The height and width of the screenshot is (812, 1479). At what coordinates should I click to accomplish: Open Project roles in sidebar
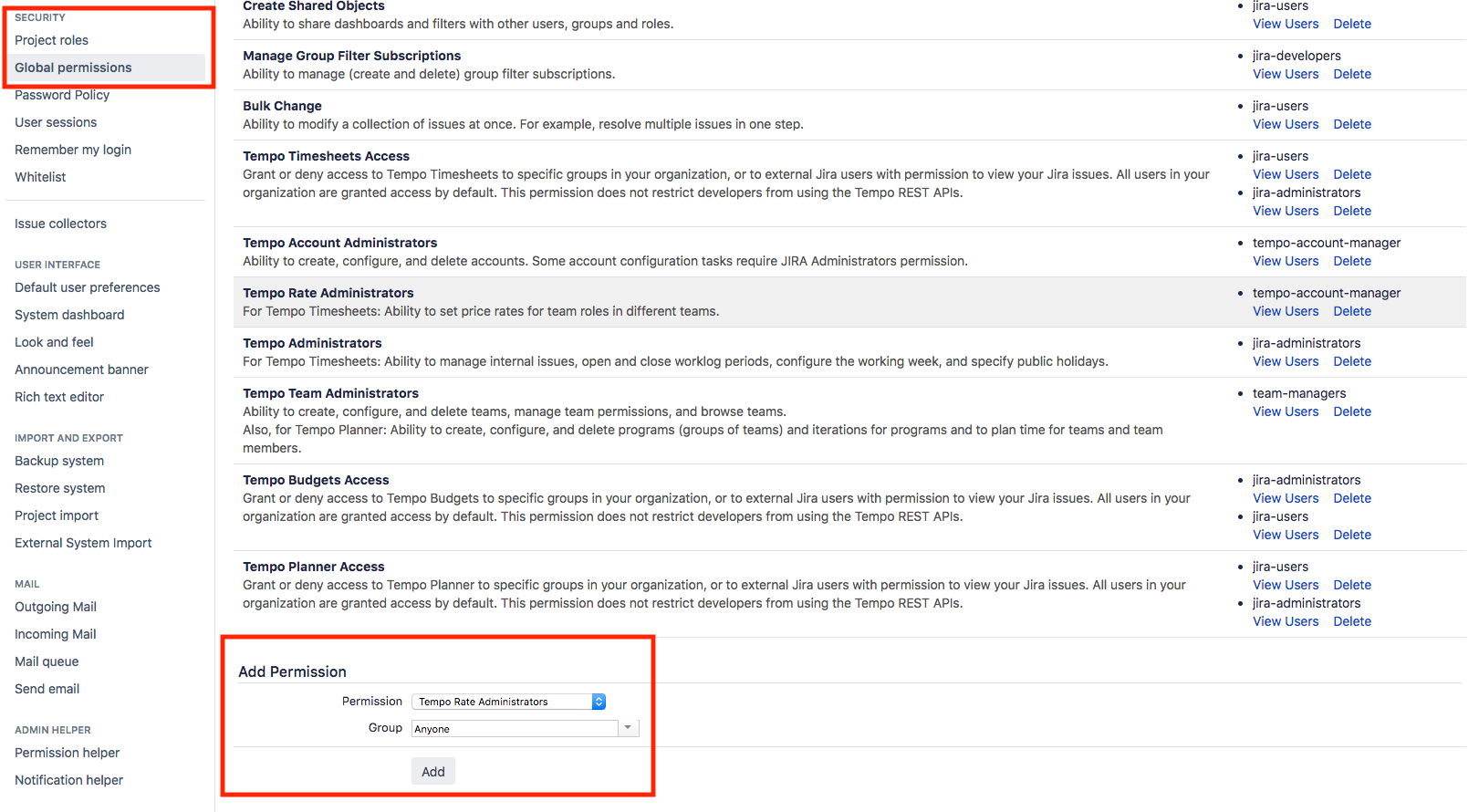click(51, 40)
